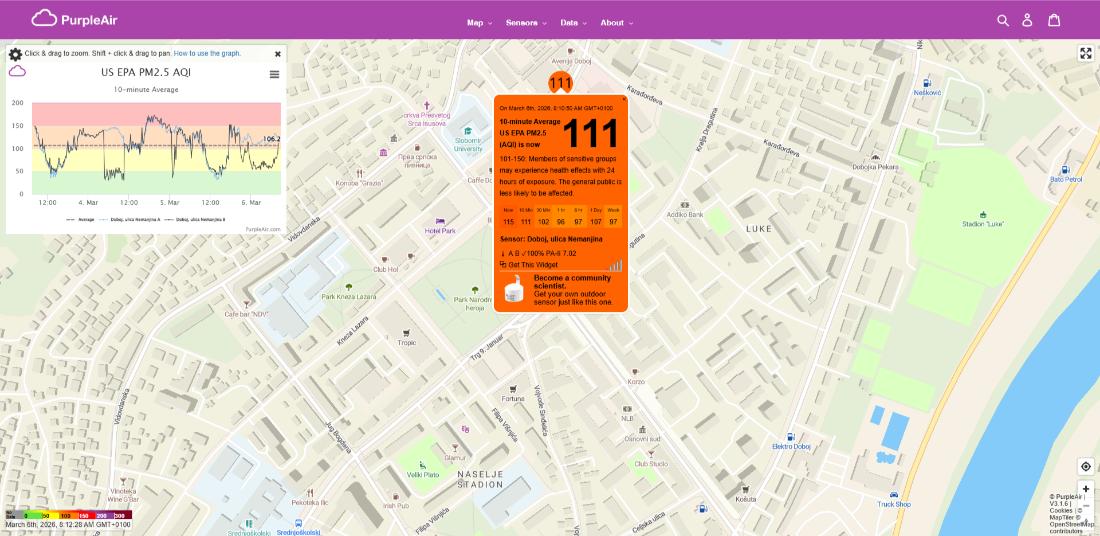Open the graph settings gear icon
1100x536 pixels.
15,53
